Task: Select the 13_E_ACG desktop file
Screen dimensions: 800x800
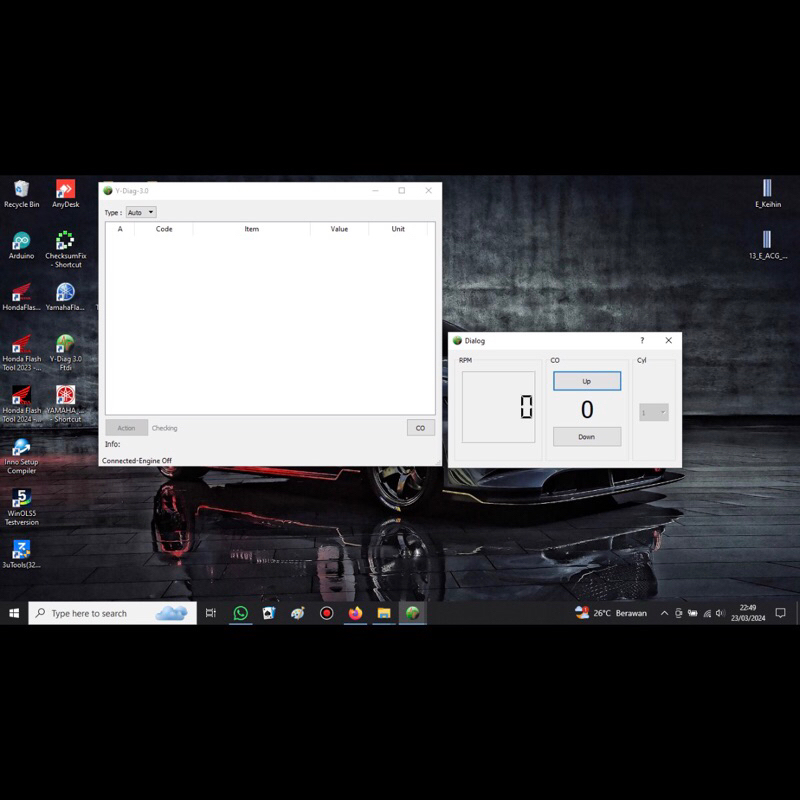Action: click(768, 245)
